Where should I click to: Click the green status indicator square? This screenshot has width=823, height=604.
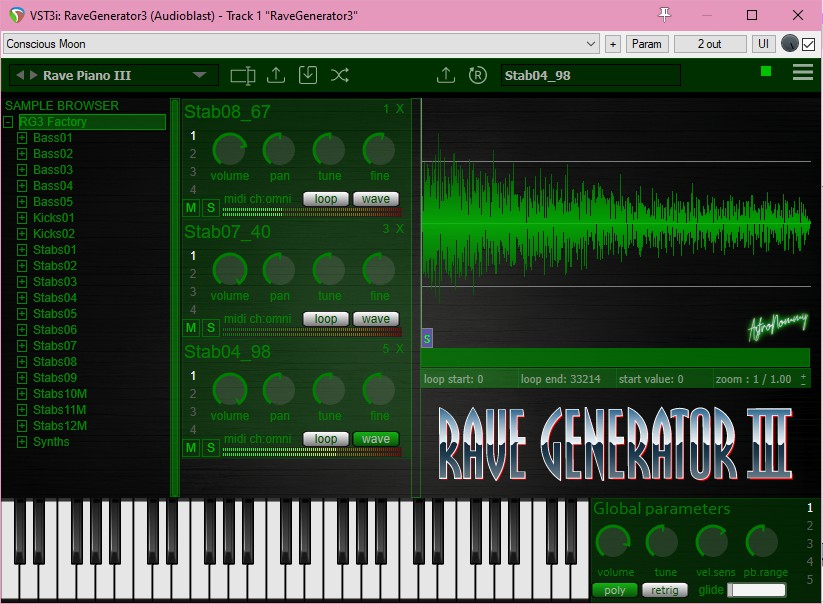tap(766, 71)
